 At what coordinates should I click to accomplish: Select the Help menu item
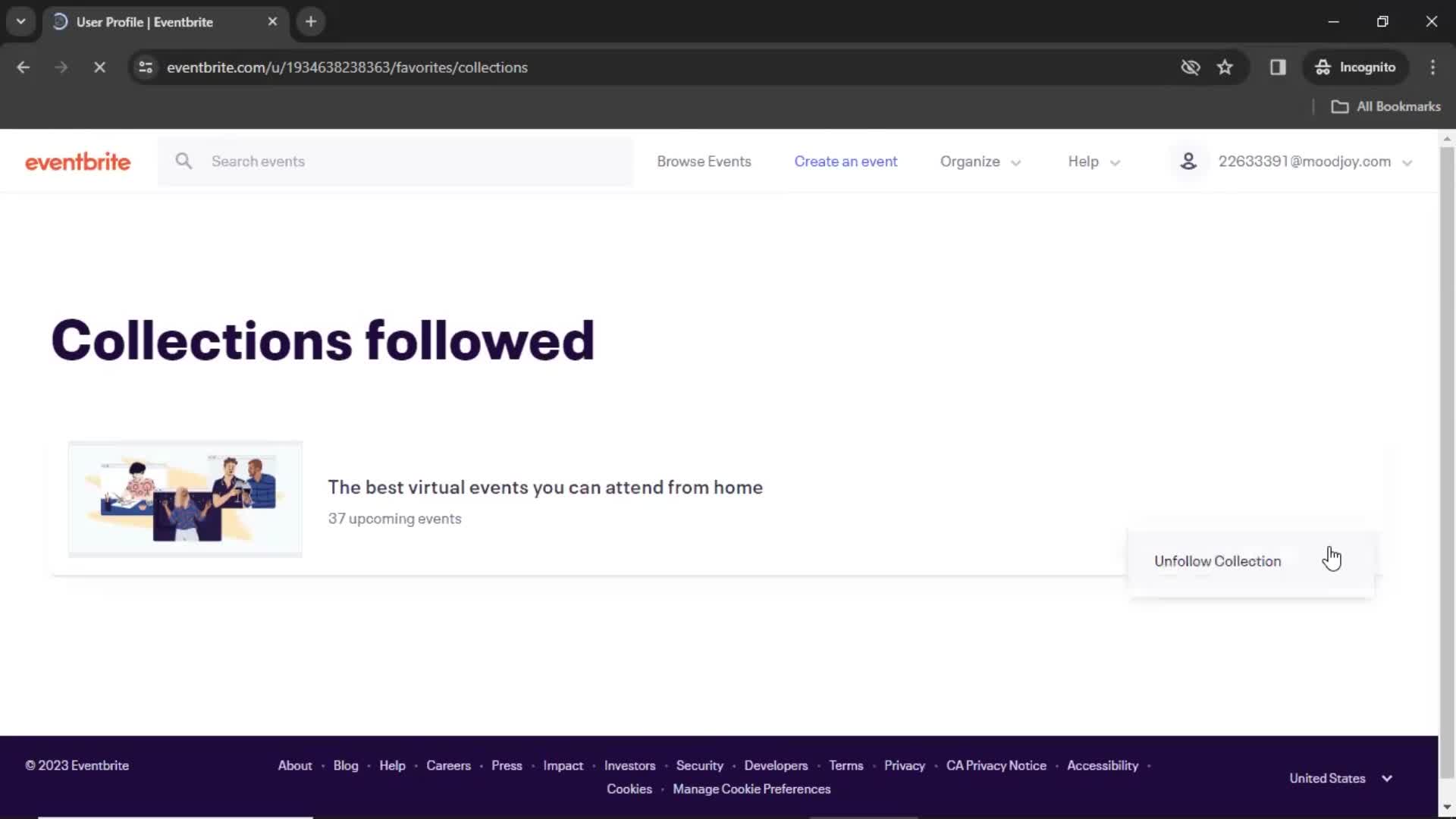click(x=1083, y=161)
